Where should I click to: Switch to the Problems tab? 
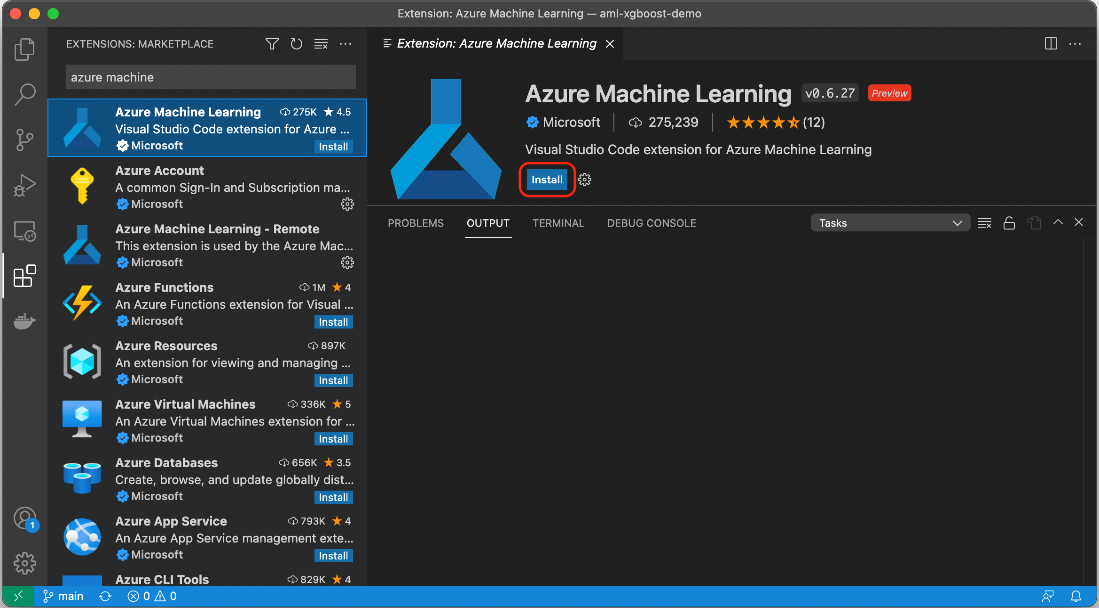416,223
